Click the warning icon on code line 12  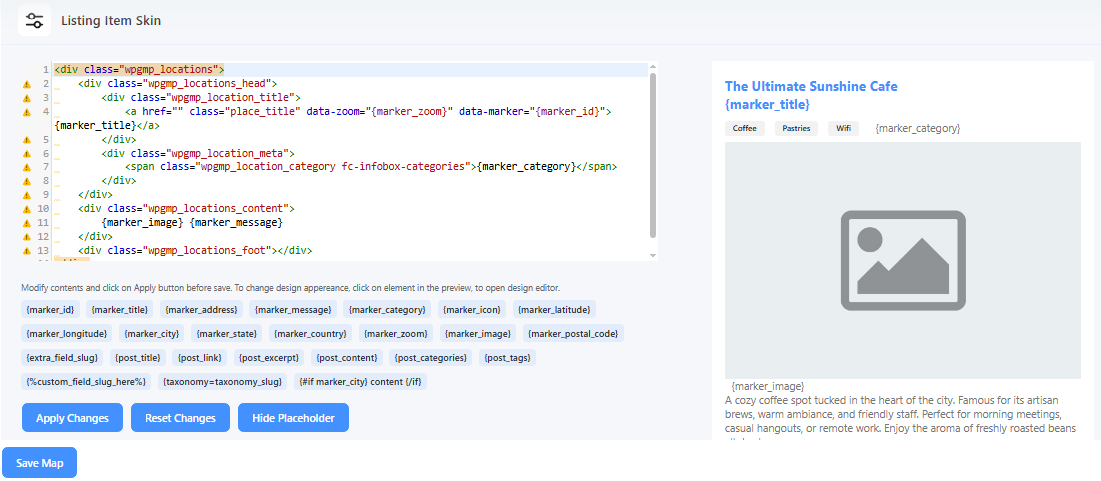[x=27, y=237]
